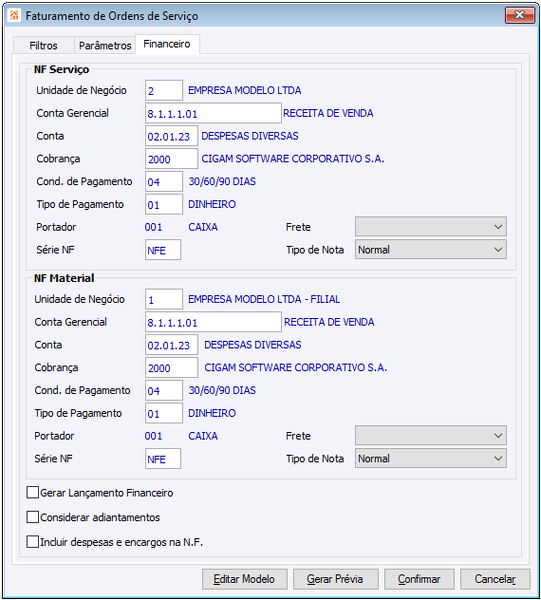The image size is (541, 600).
Task: Confirm with the Confirmar button
Action: click(x=419, y=579)
